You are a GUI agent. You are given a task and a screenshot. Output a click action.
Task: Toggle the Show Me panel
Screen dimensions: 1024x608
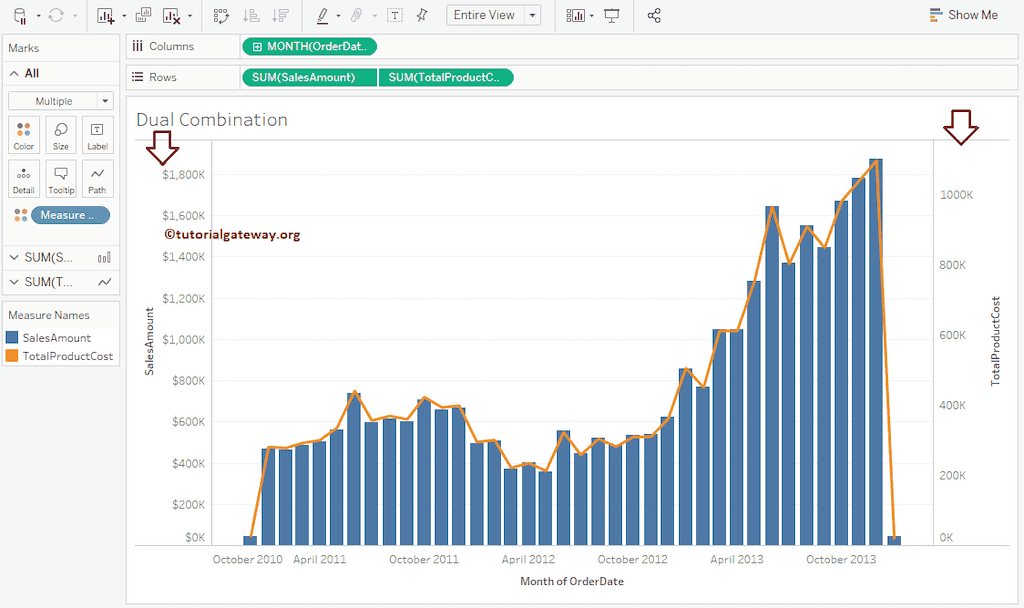point(963,15)
